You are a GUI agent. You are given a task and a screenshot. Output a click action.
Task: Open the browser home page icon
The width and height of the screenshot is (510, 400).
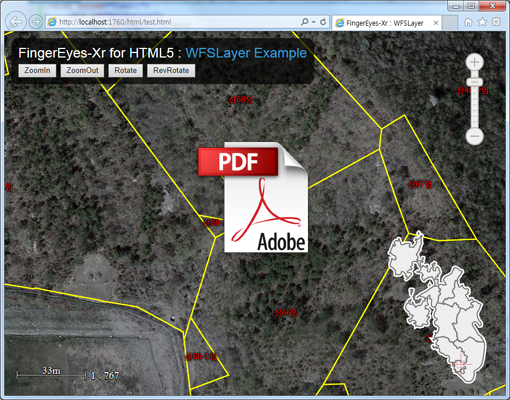[x=468, y=22]
